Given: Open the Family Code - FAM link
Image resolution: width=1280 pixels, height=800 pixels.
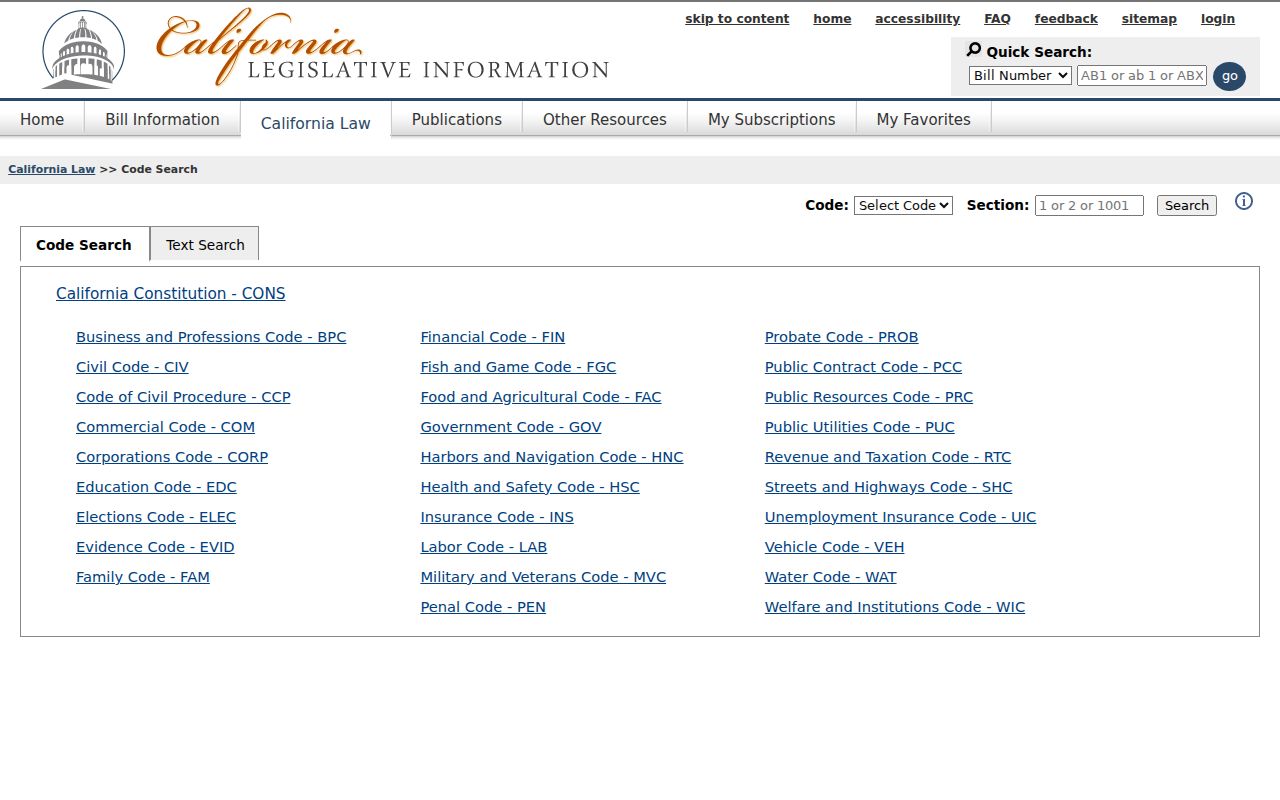Looking at the screenshot, I should pos(143,577).
